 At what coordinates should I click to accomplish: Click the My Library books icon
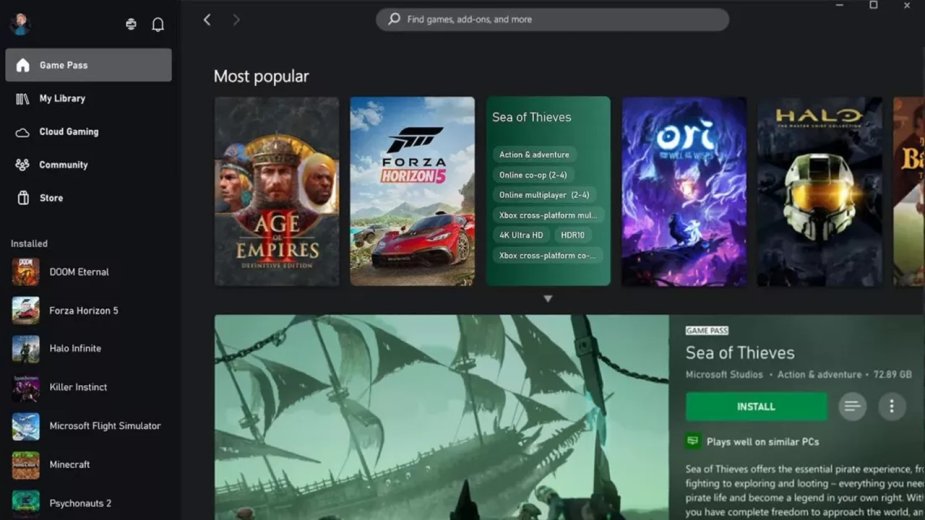point(22,99)
